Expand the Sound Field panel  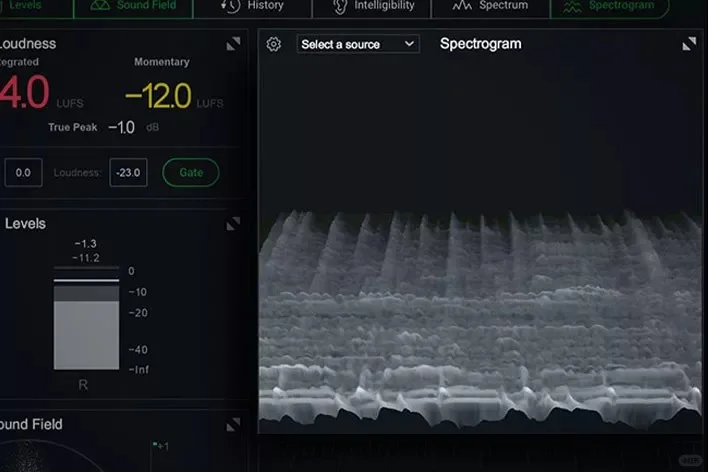point(233,425)
